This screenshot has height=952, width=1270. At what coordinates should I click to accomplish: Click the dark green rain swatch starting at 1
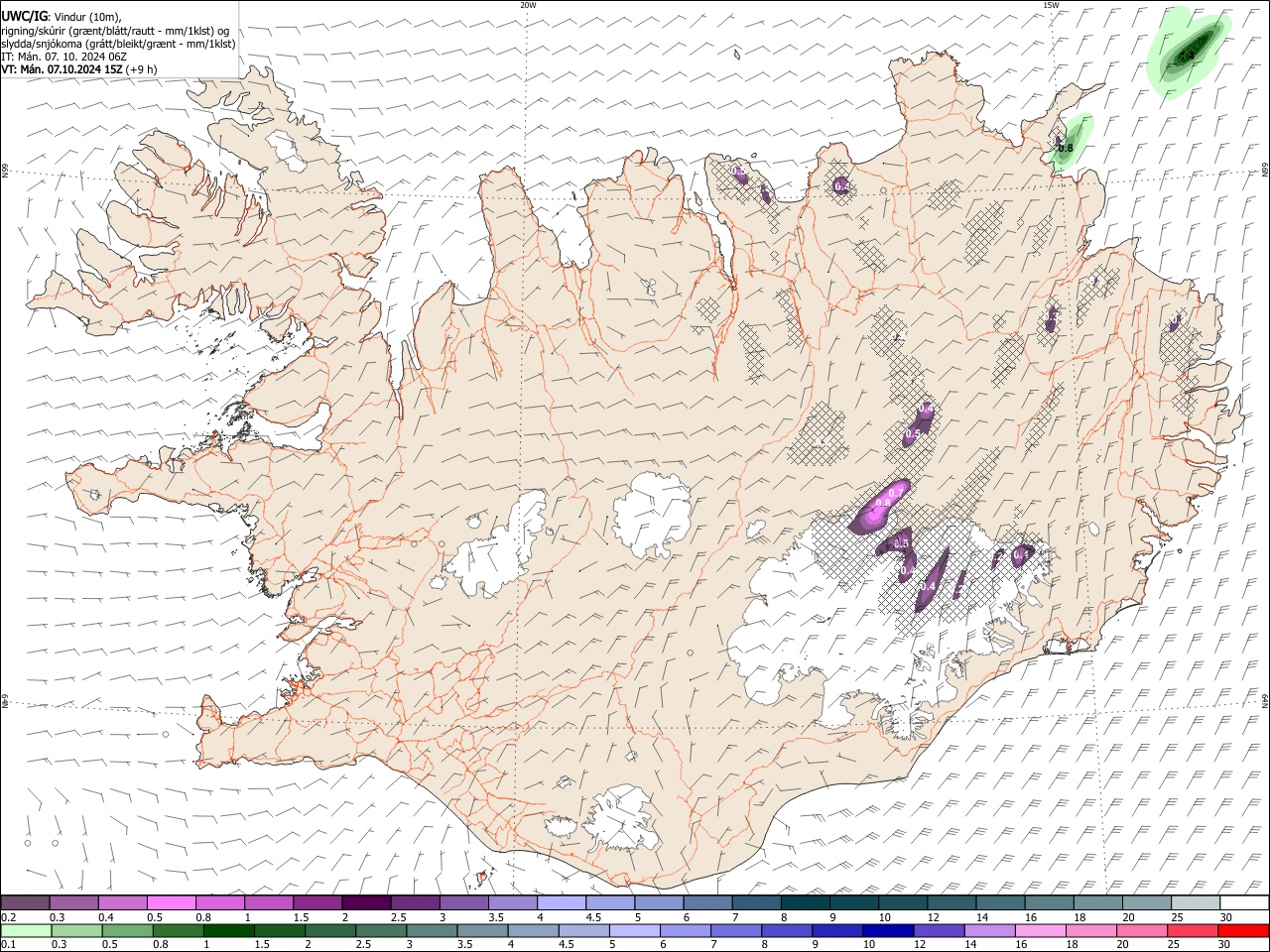coord(228,930)
